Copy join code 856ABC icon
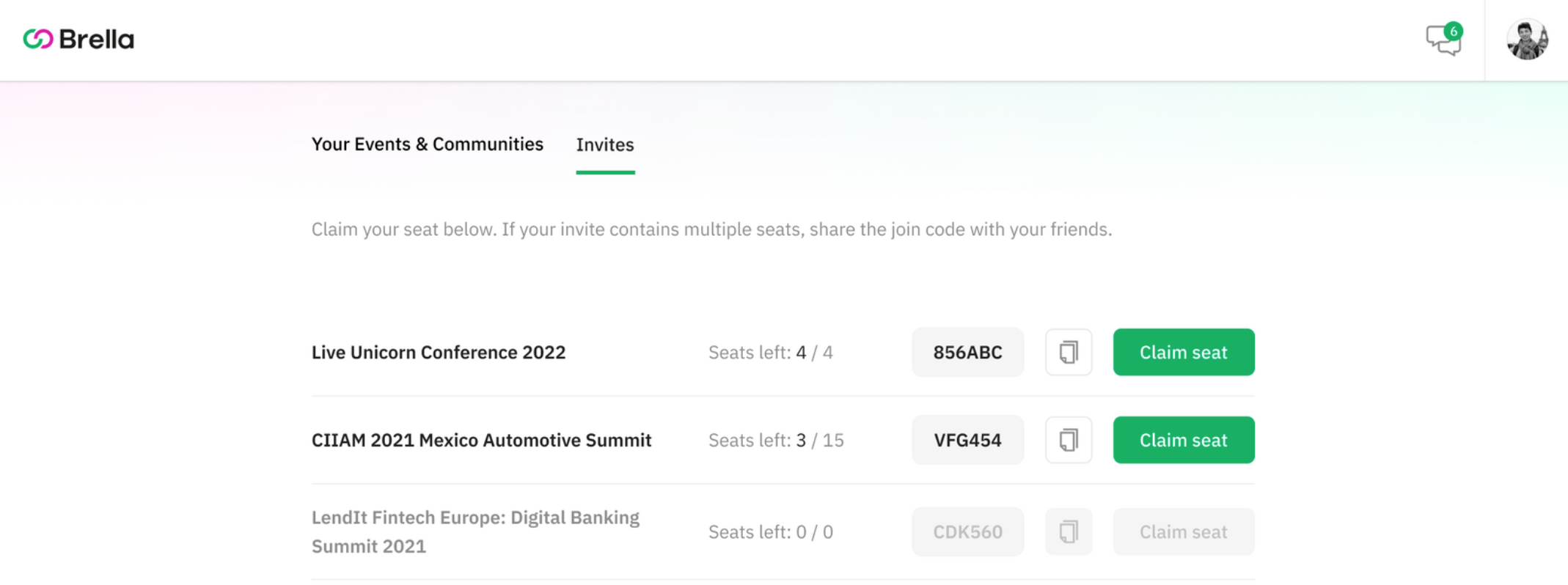Screen dimensions: 1568x585 coord(1069,353)
